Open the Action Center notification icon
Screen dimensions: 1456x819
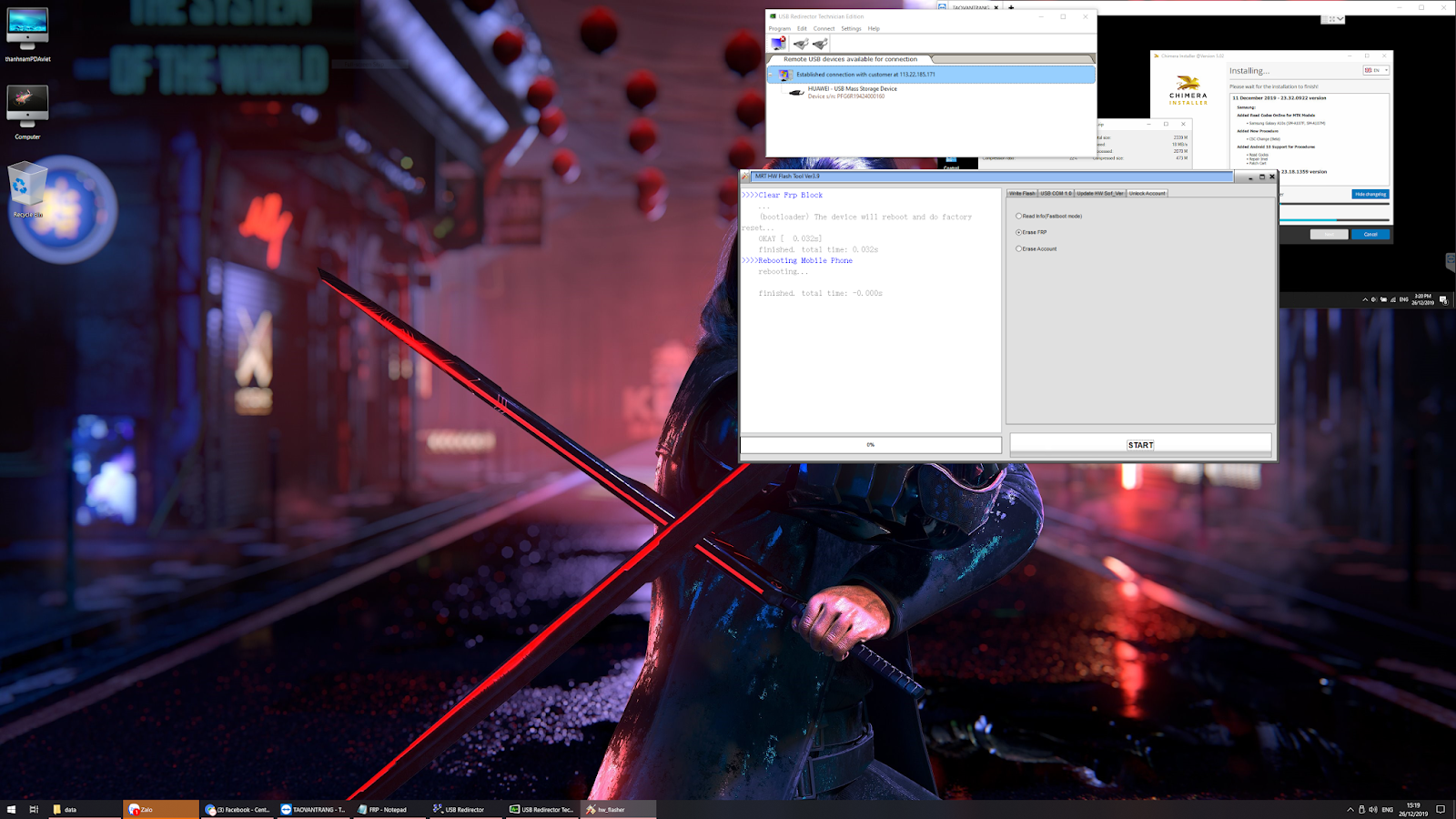pyautogui.click(x=1441, y=809)
